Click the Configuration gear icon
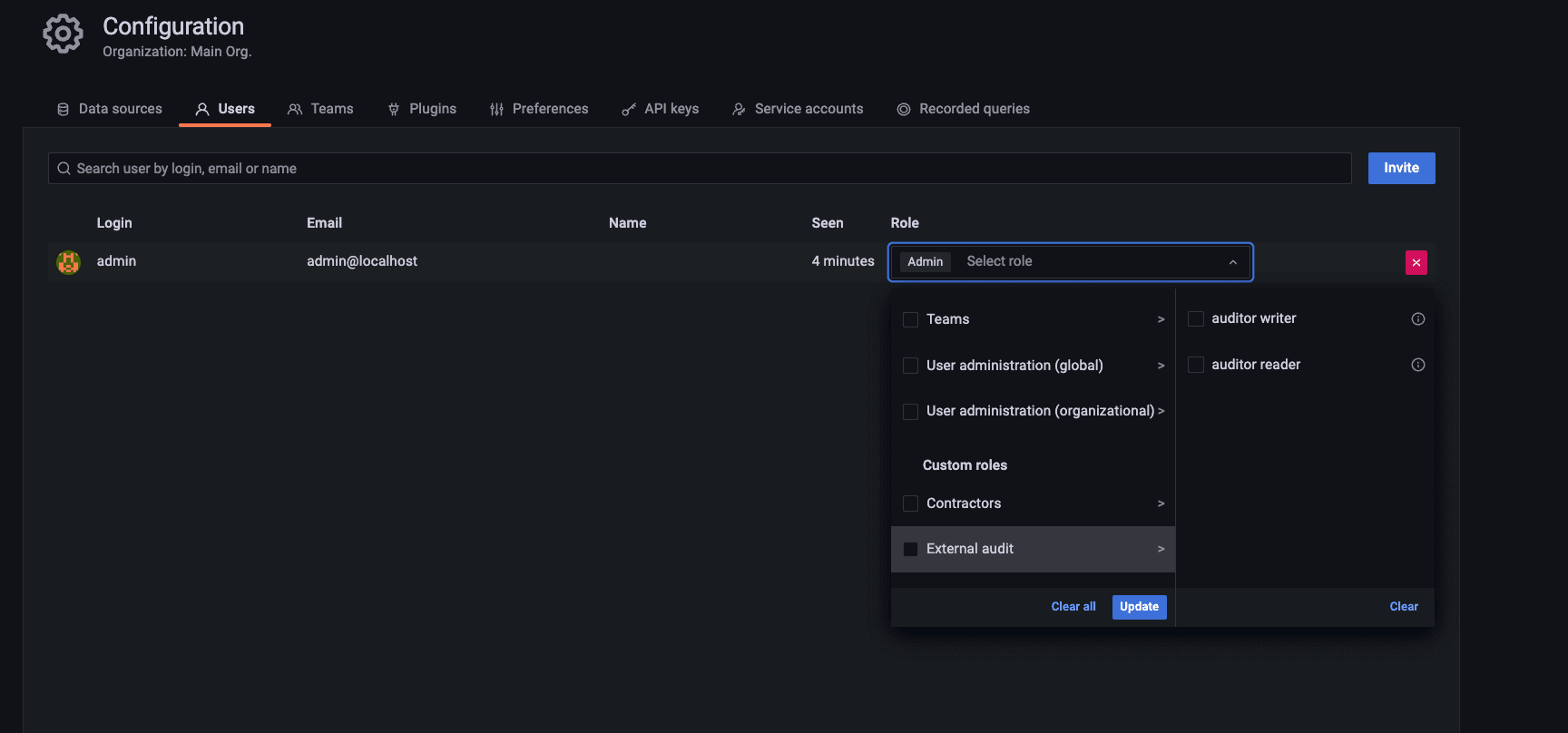Screen dimensions: 1568x733 tap(63, 34)
